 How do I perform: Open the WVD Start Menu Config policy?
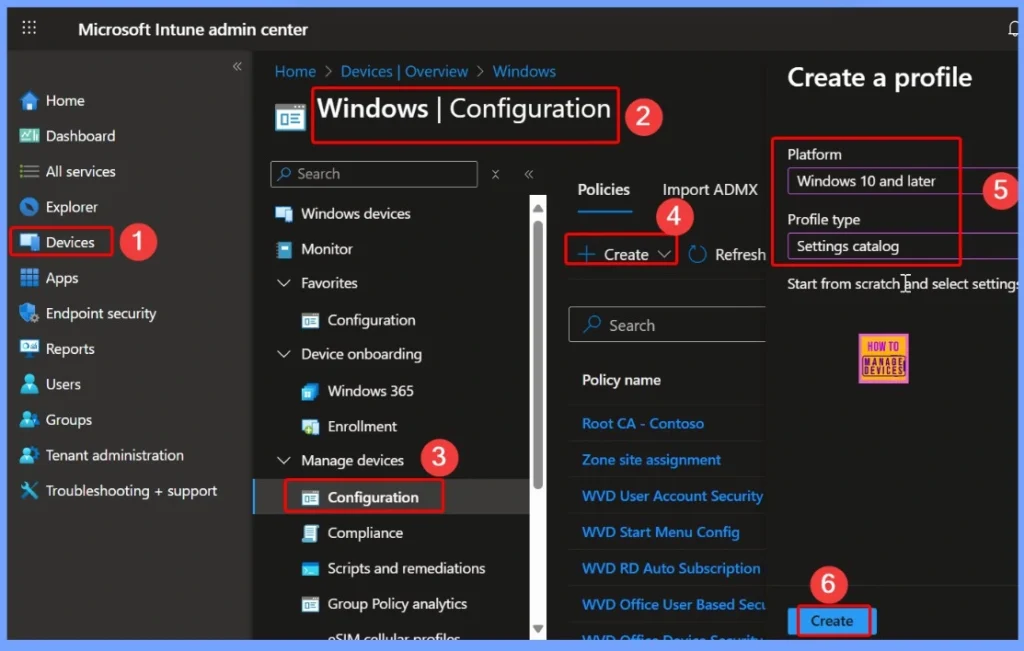(x=660, y=533)
